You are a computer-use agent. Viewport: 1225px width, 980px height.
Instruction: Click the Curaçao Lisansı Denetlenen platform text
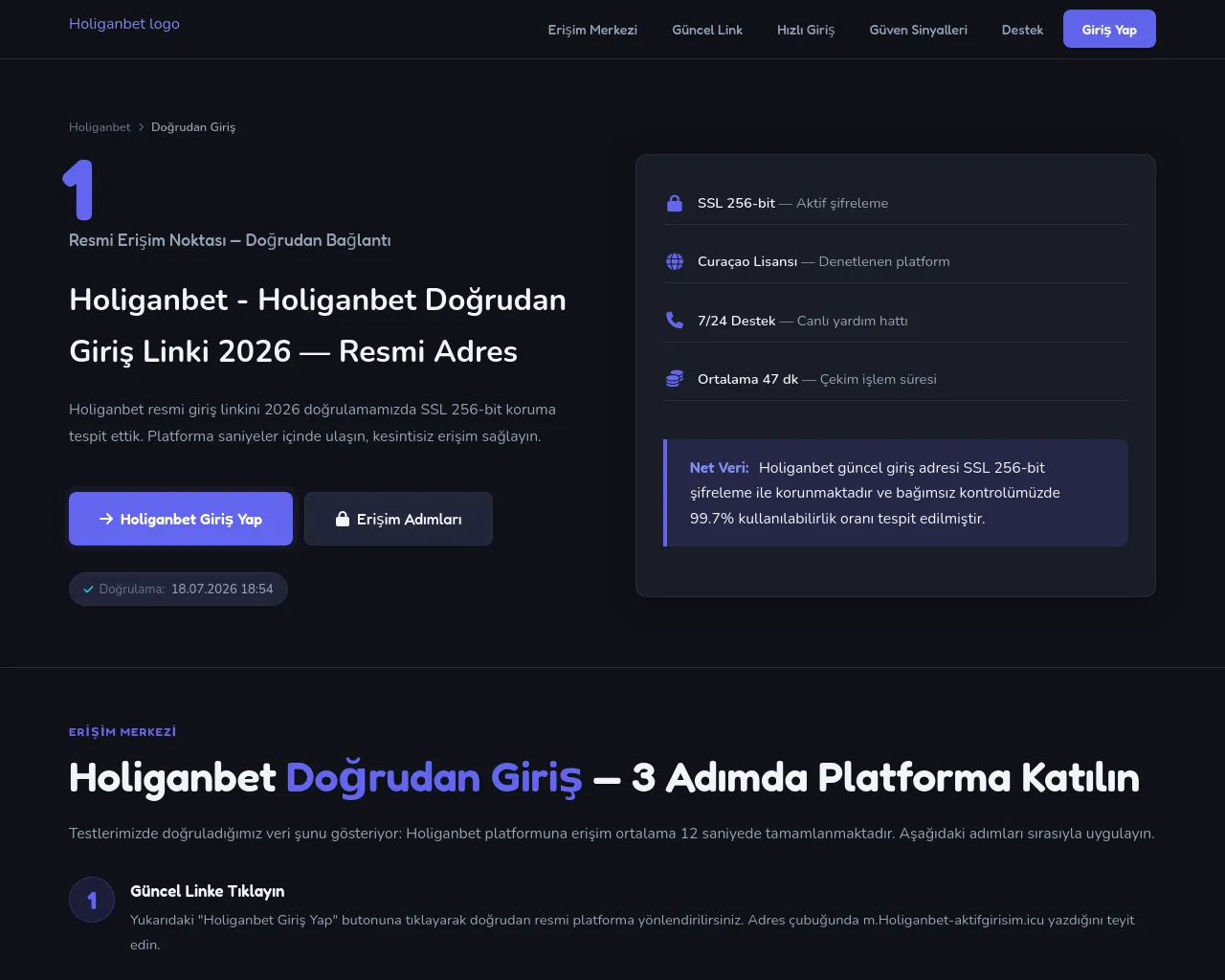point(824,261)
